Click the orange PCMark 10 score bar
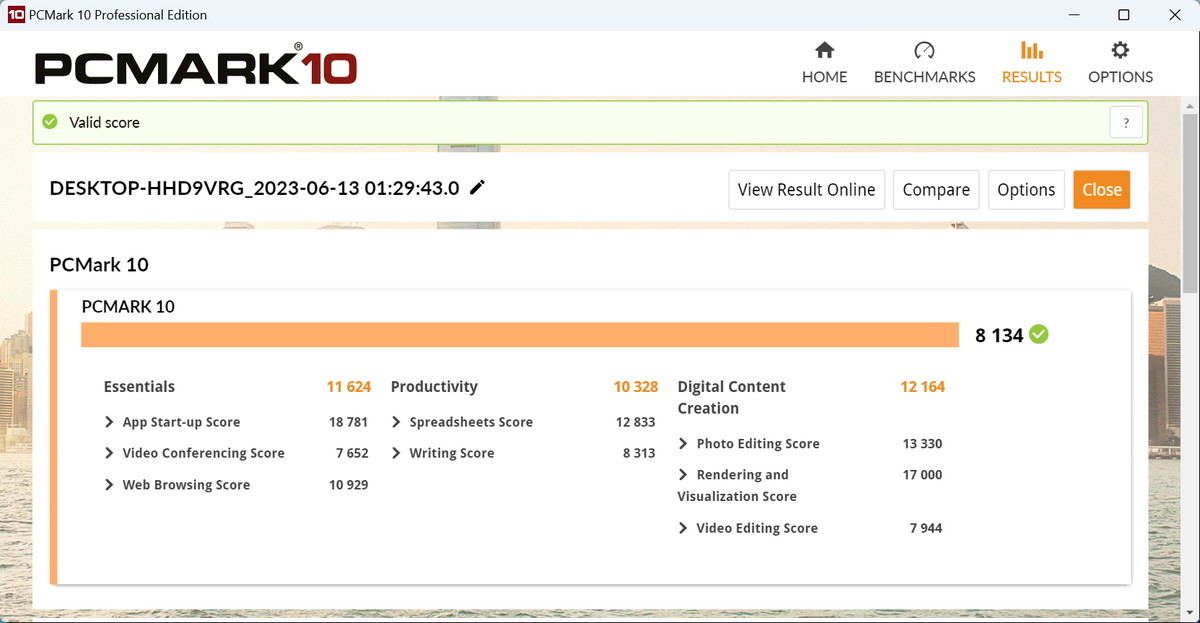The image size is (1200, 623). coord(520,335)
